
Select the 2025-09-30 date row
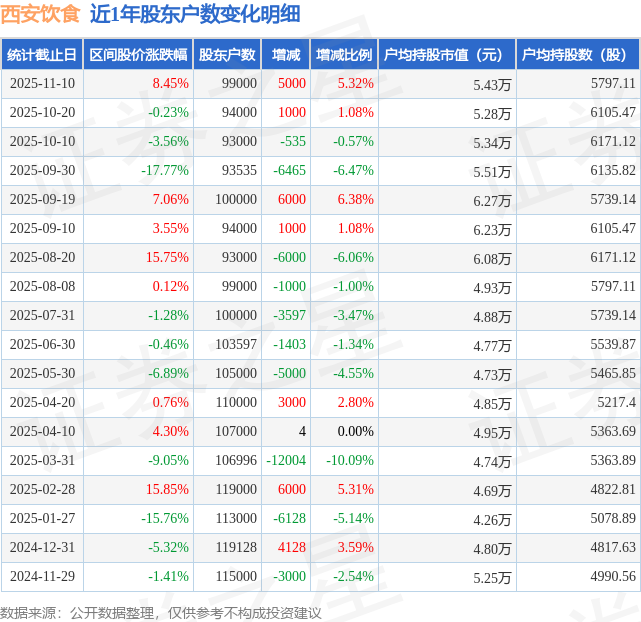[320, 170]
